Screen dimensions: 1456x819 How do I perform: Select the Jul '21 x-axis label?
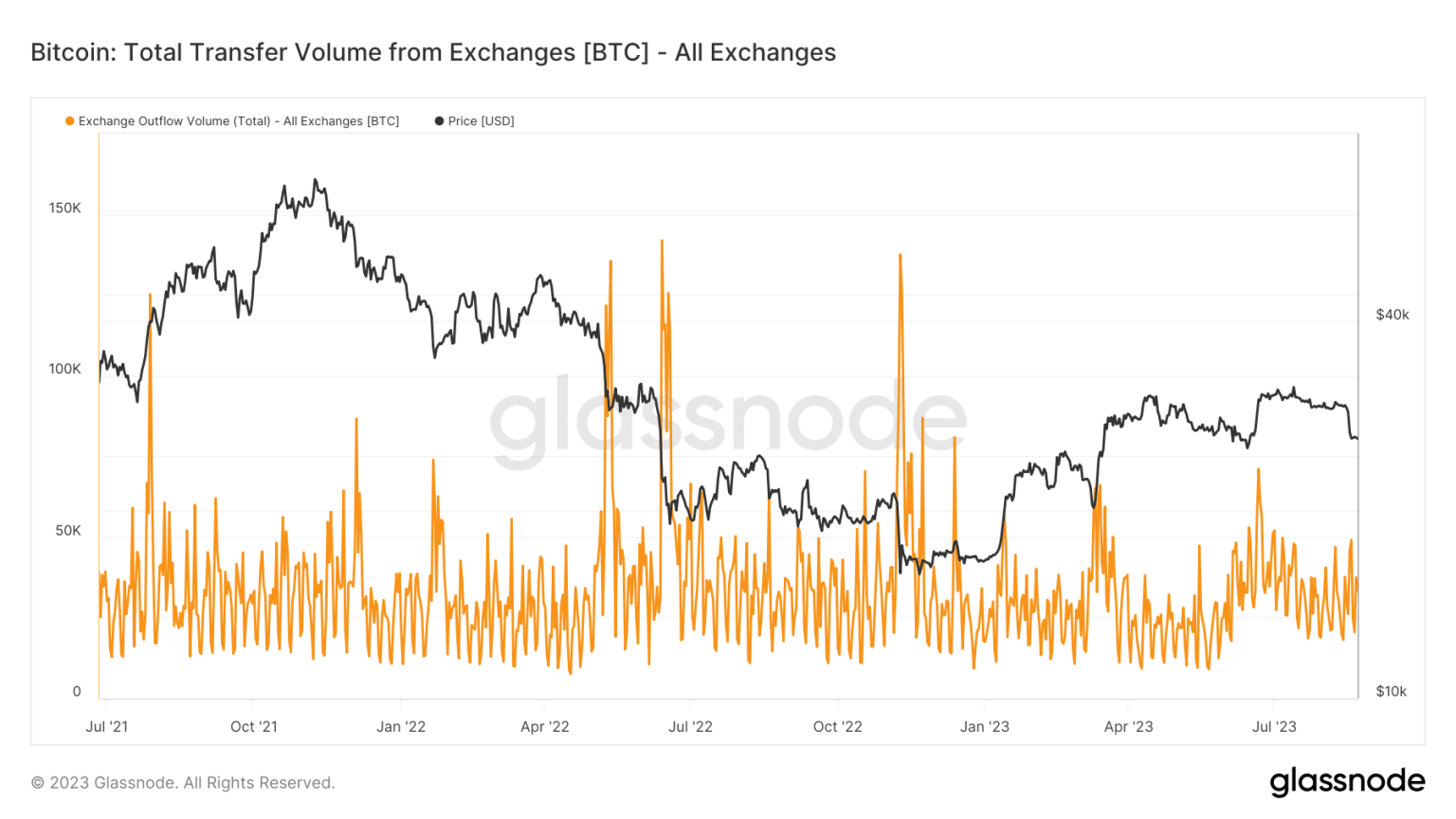[107, 727]
